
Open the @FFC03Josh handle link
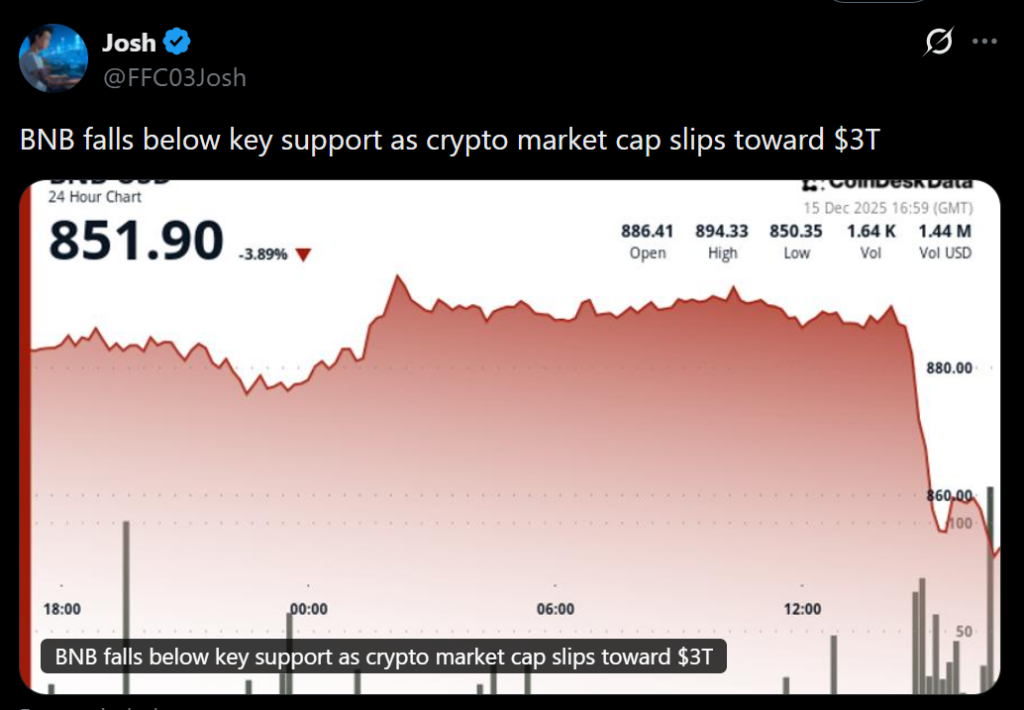174,77
